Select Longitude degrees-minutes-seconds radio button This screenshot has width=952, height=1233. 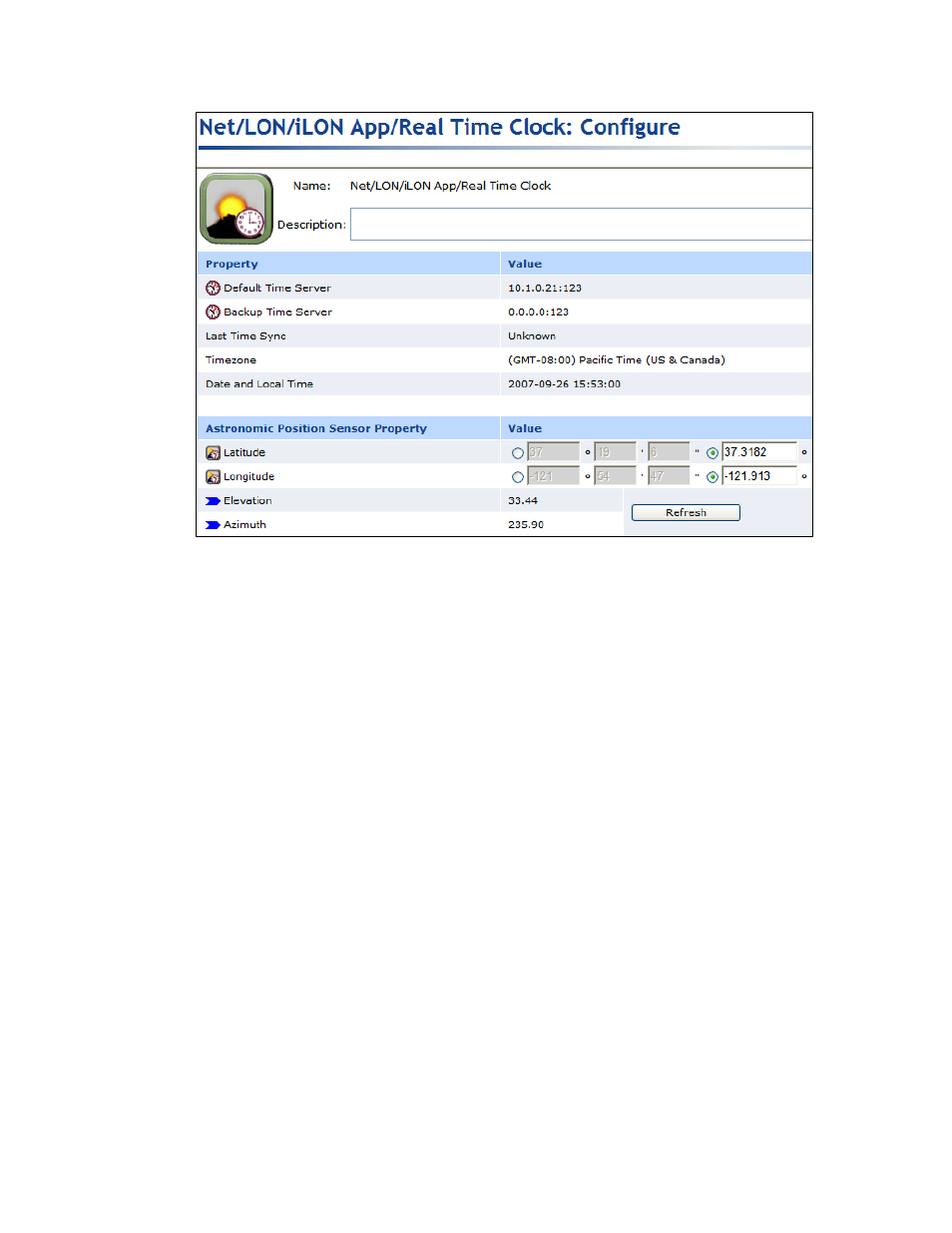point(518,477)
